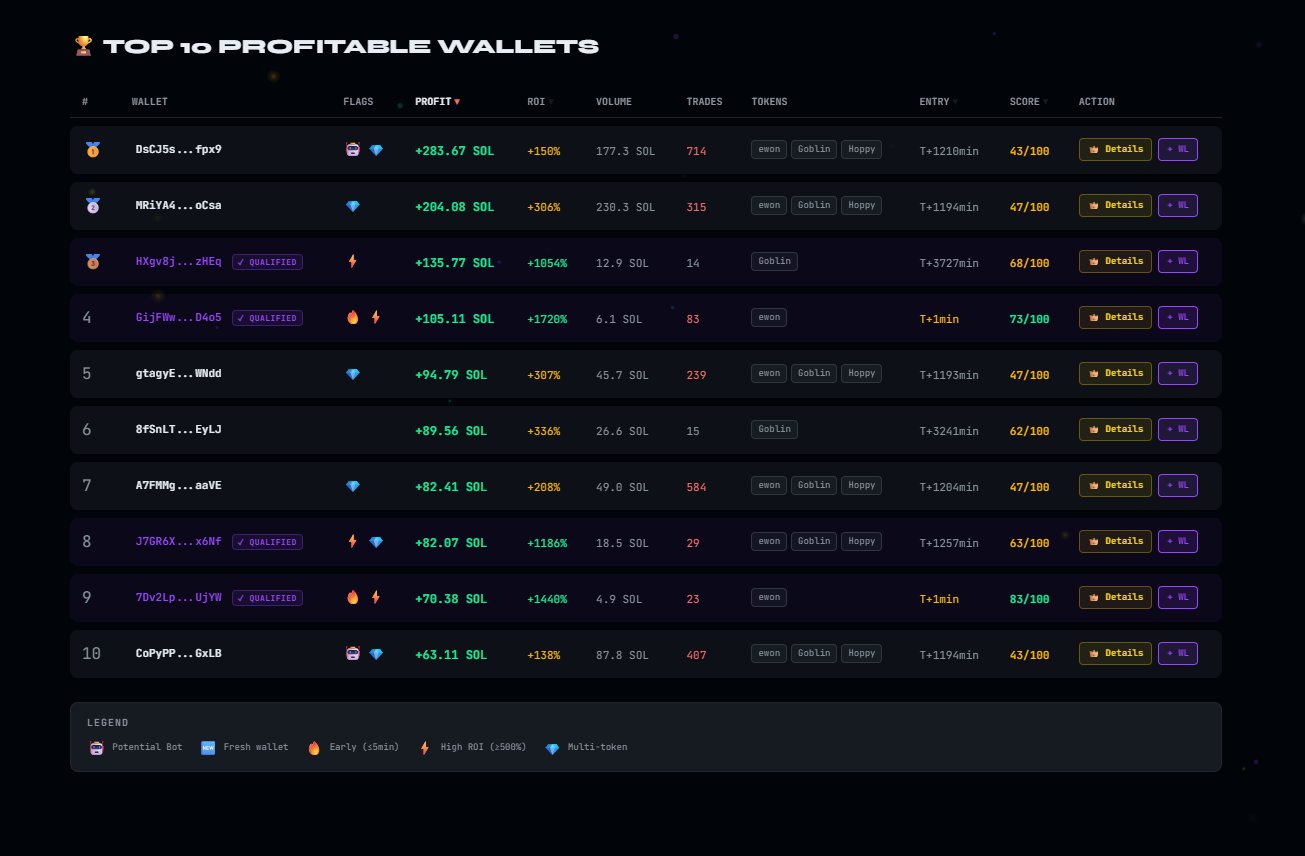Open Details for wallet DsCJ5s...fpx9
Viewport: 1305px width, 856px height.
[1115, 149]
